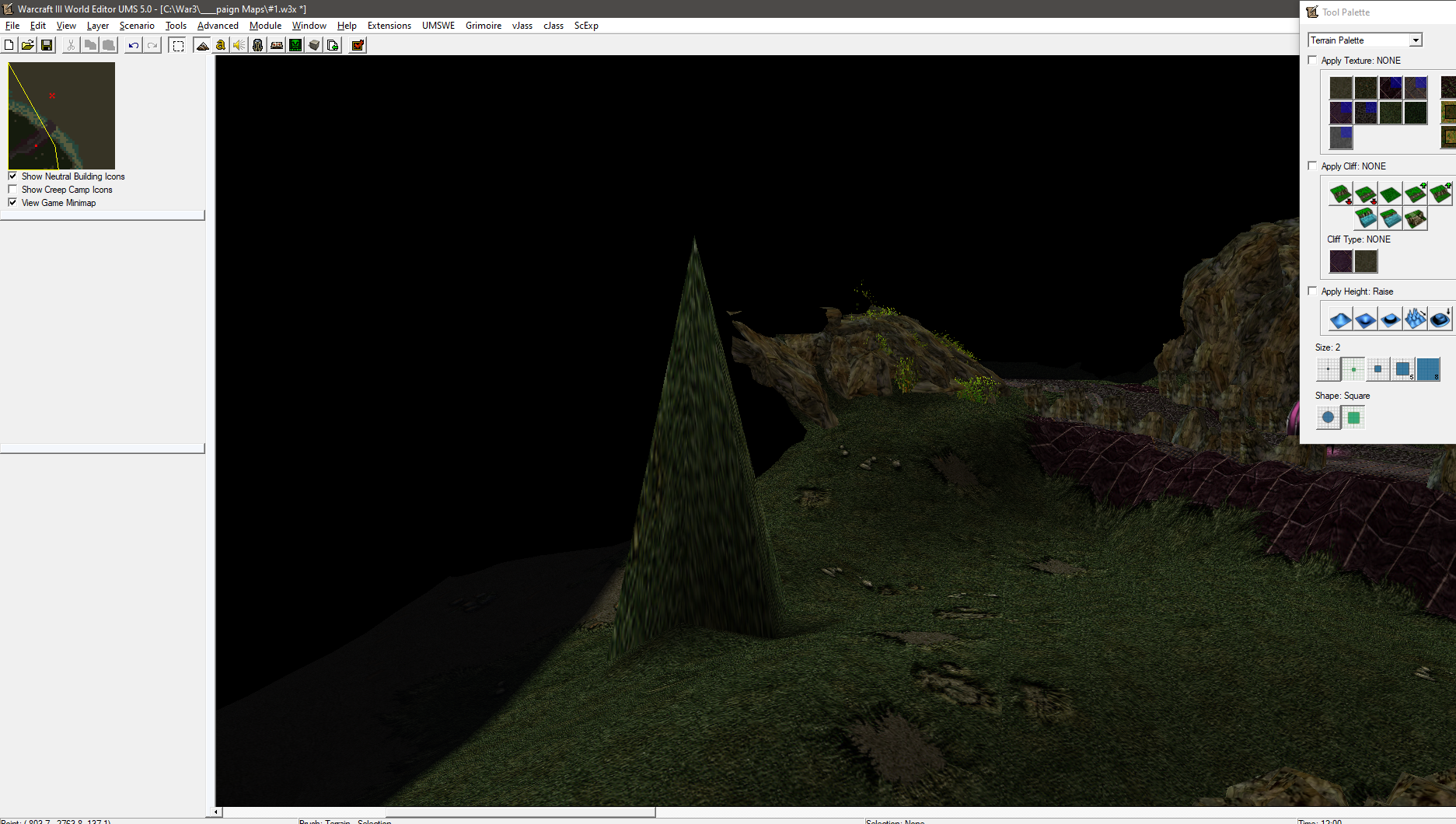Select the Smooth height tool

[1440, 319]
